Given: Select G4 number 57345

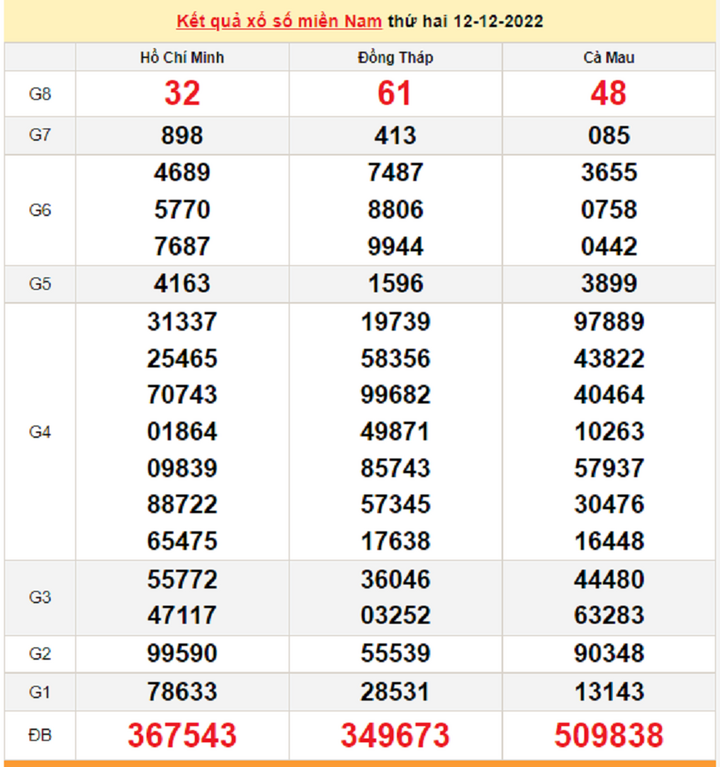Looking at the screenshot, I should click(395, 504).
